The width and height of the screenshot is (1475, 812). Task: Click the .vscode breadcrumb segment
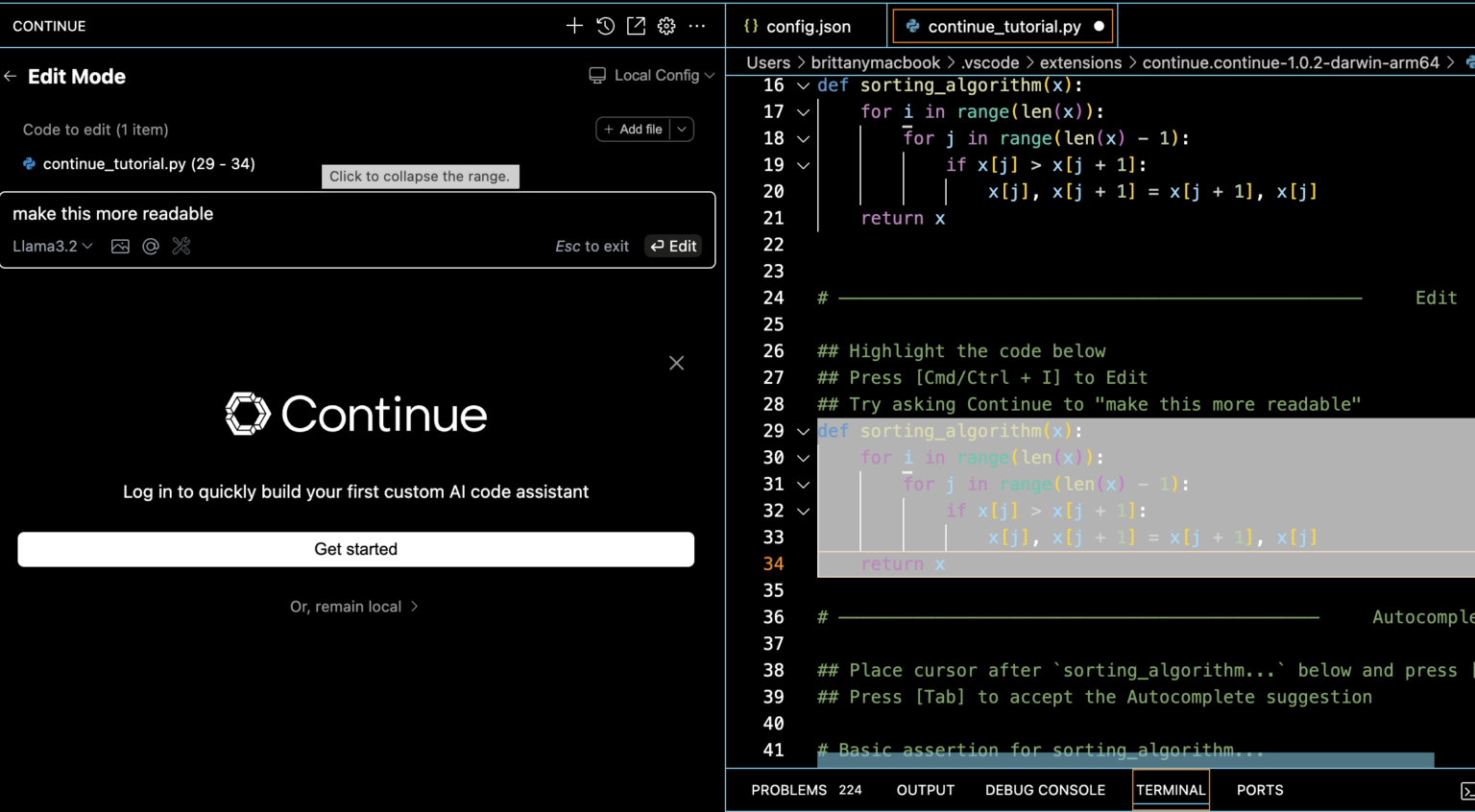click(x=990, y=62)
